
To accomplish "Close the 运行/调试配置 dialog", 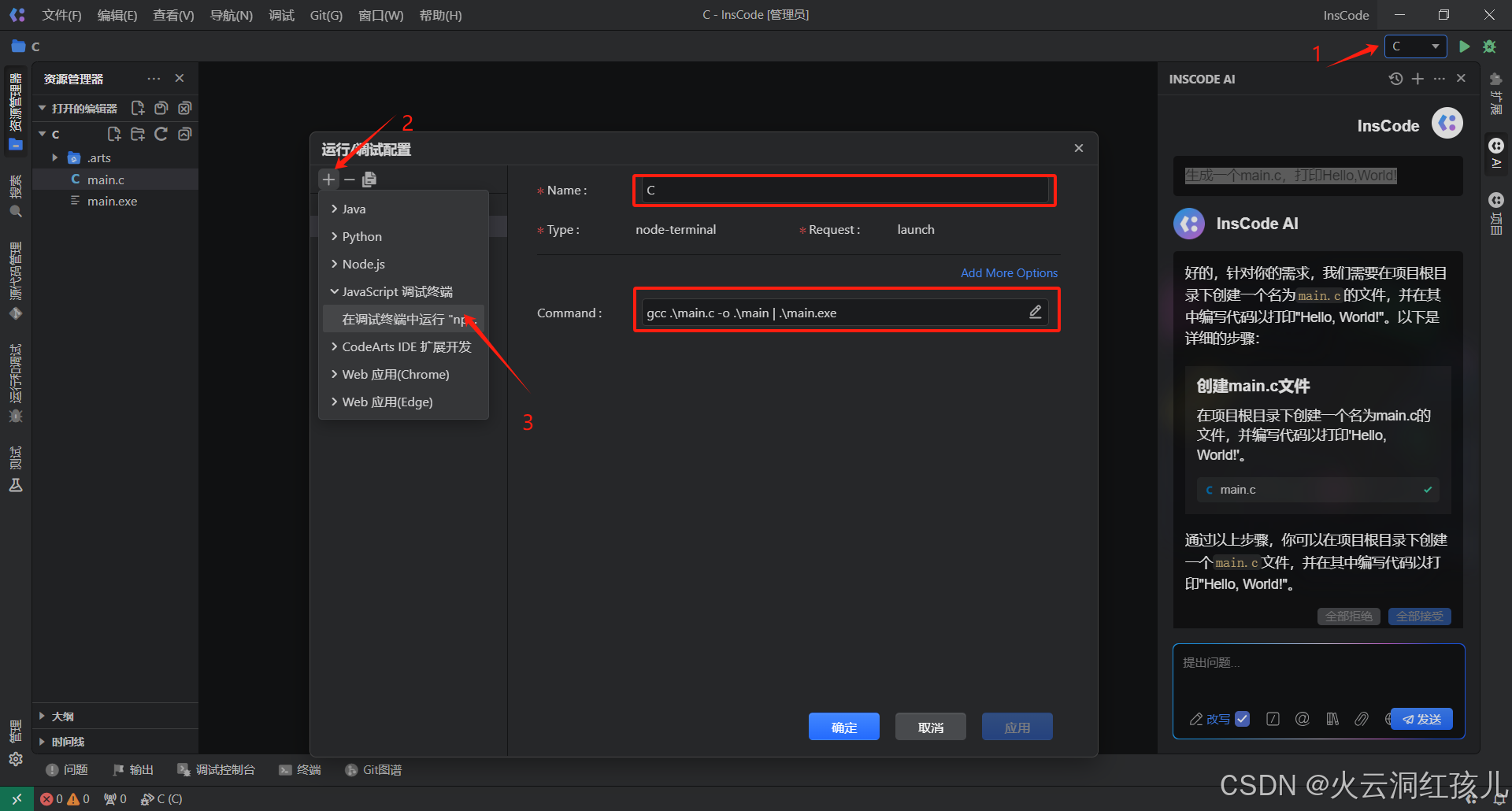I will pos(1079,148).
